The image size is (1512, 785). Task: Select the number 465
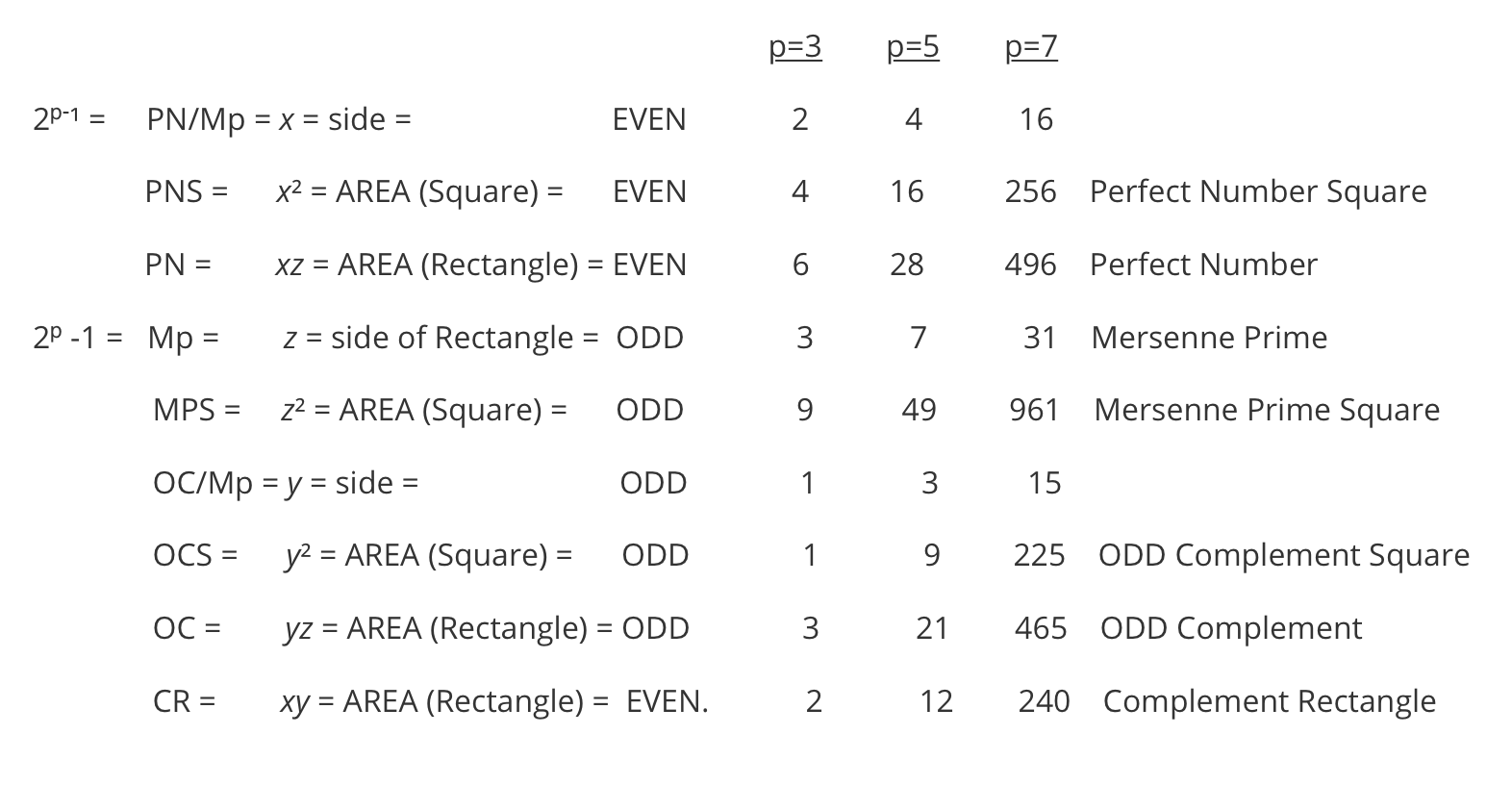pos(1041,628)
